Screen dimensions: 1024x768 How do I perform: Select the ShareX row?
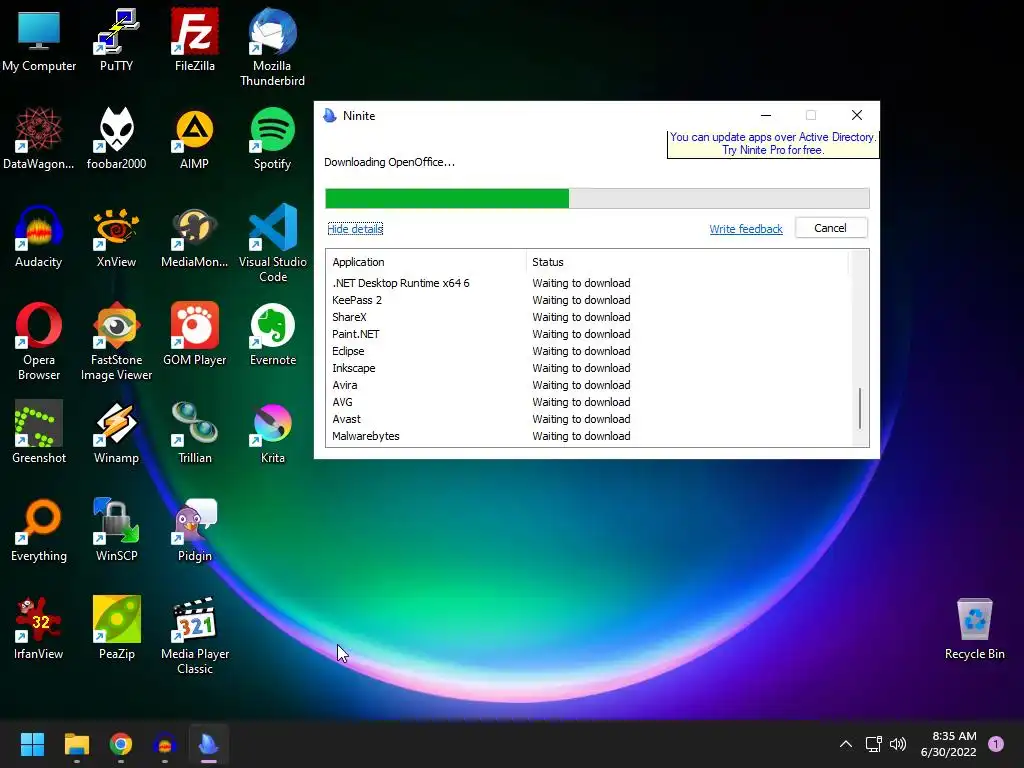[589, 317]
